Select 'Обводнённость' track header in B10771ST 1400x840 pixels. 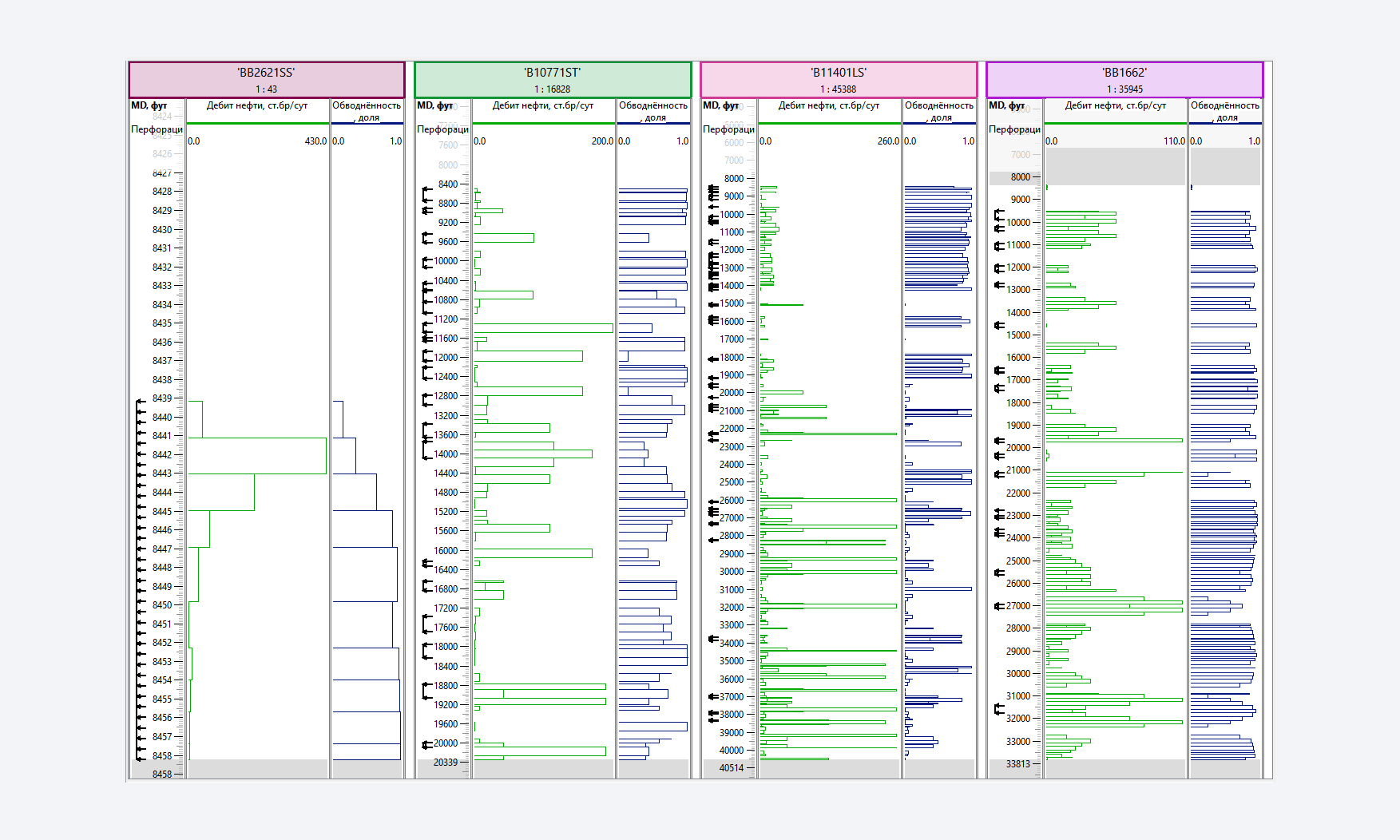[x=653, y=111]
